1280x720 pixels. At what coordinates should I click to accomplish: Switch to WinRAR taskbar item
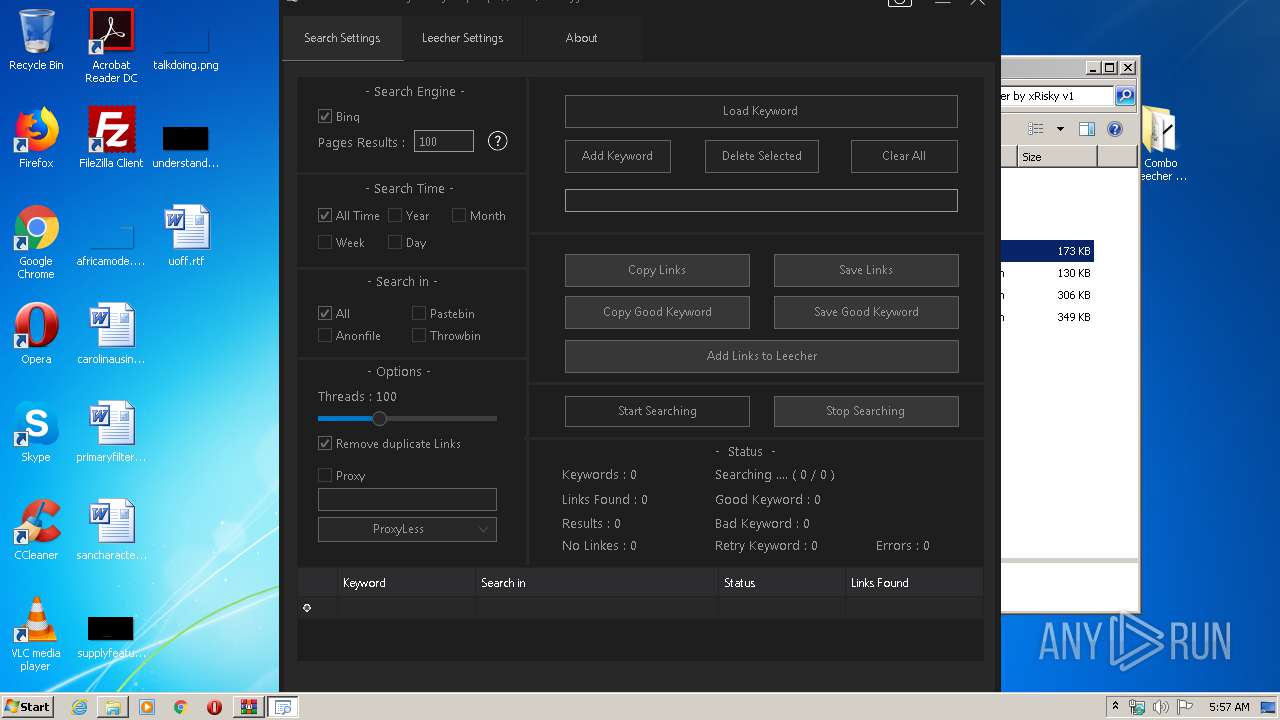[248, 707]
